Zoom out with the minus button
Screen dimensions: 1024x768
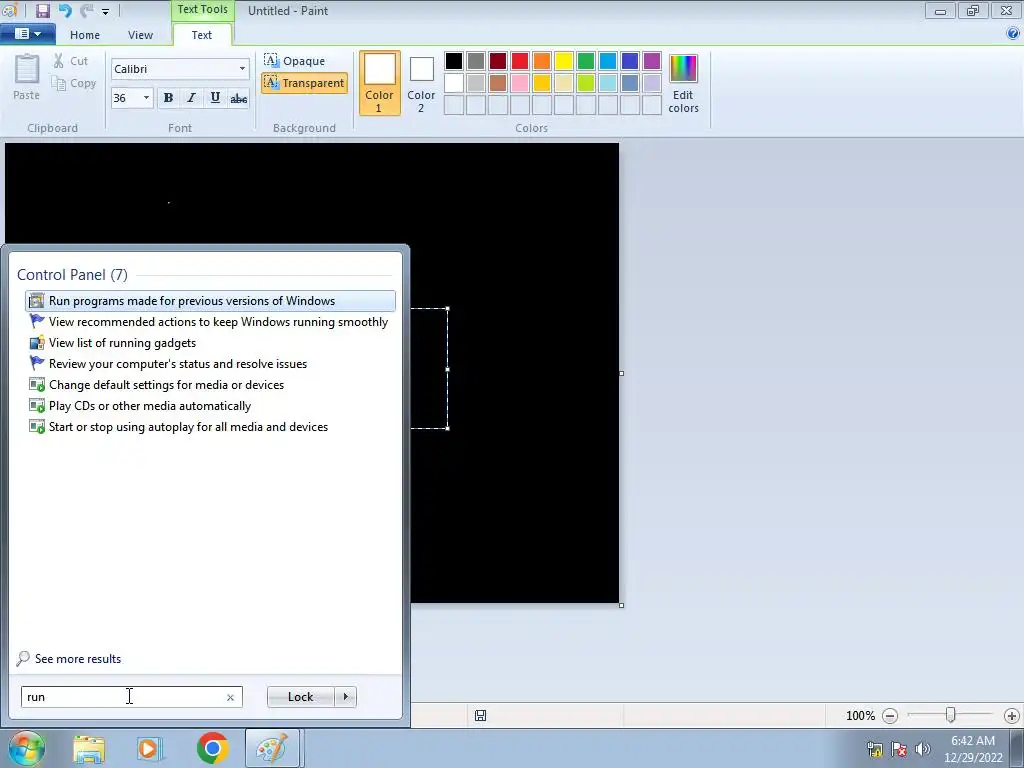point(889,716)
